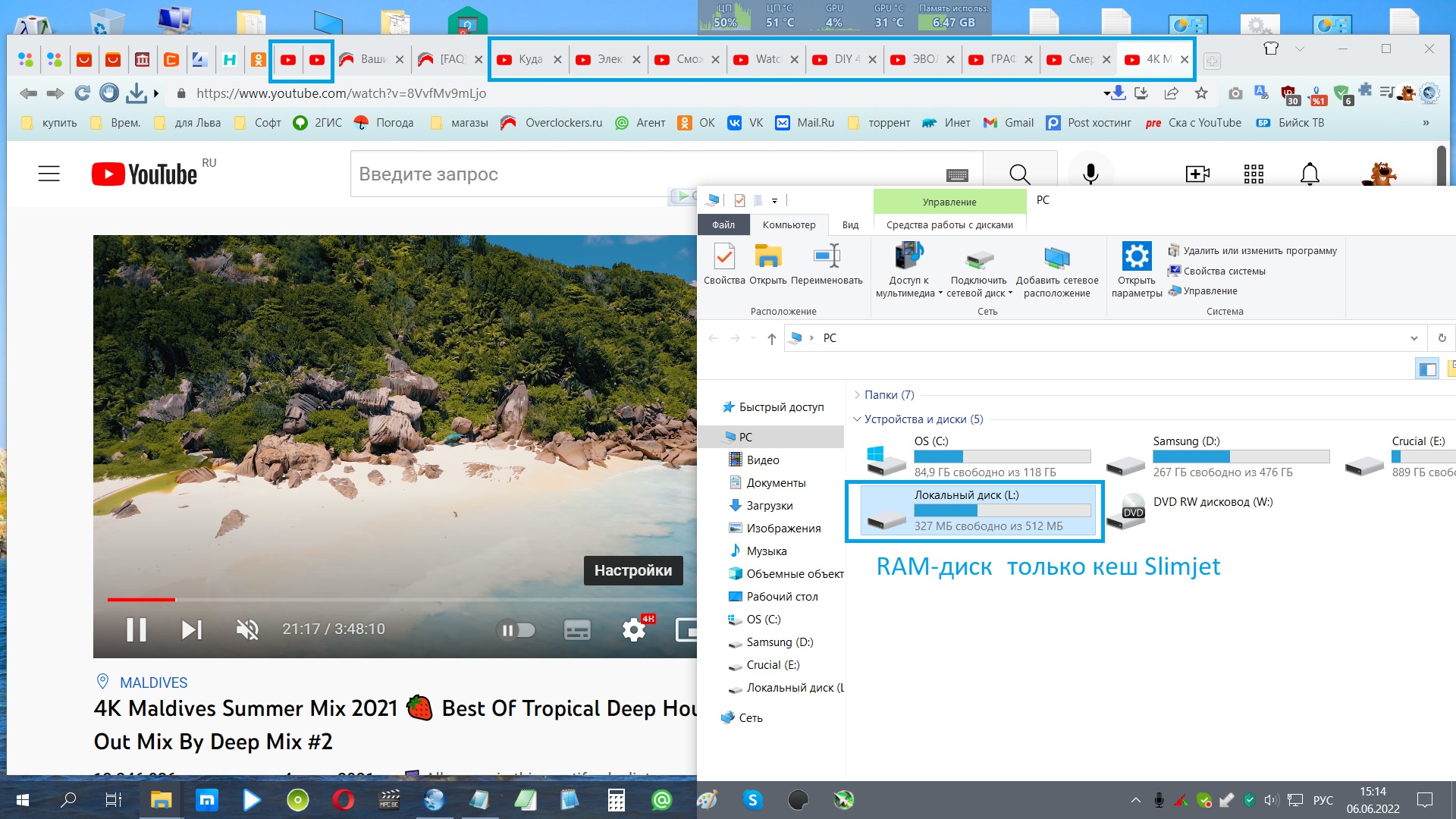Toggle subtitles on the video

click(577, 629)
